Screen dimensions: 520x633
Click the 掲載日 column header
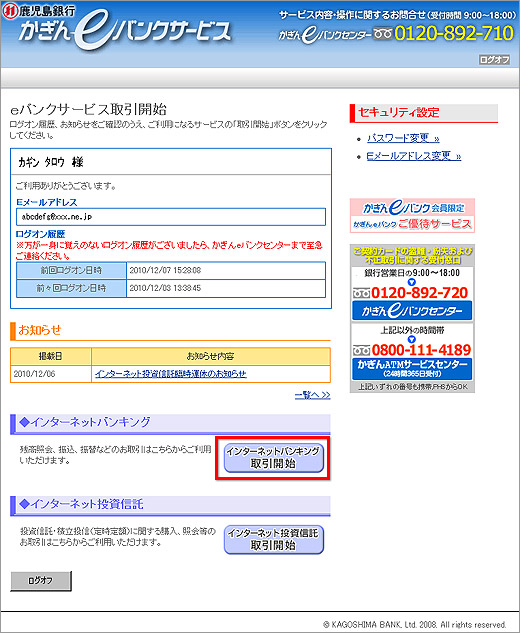click(51, 356)
